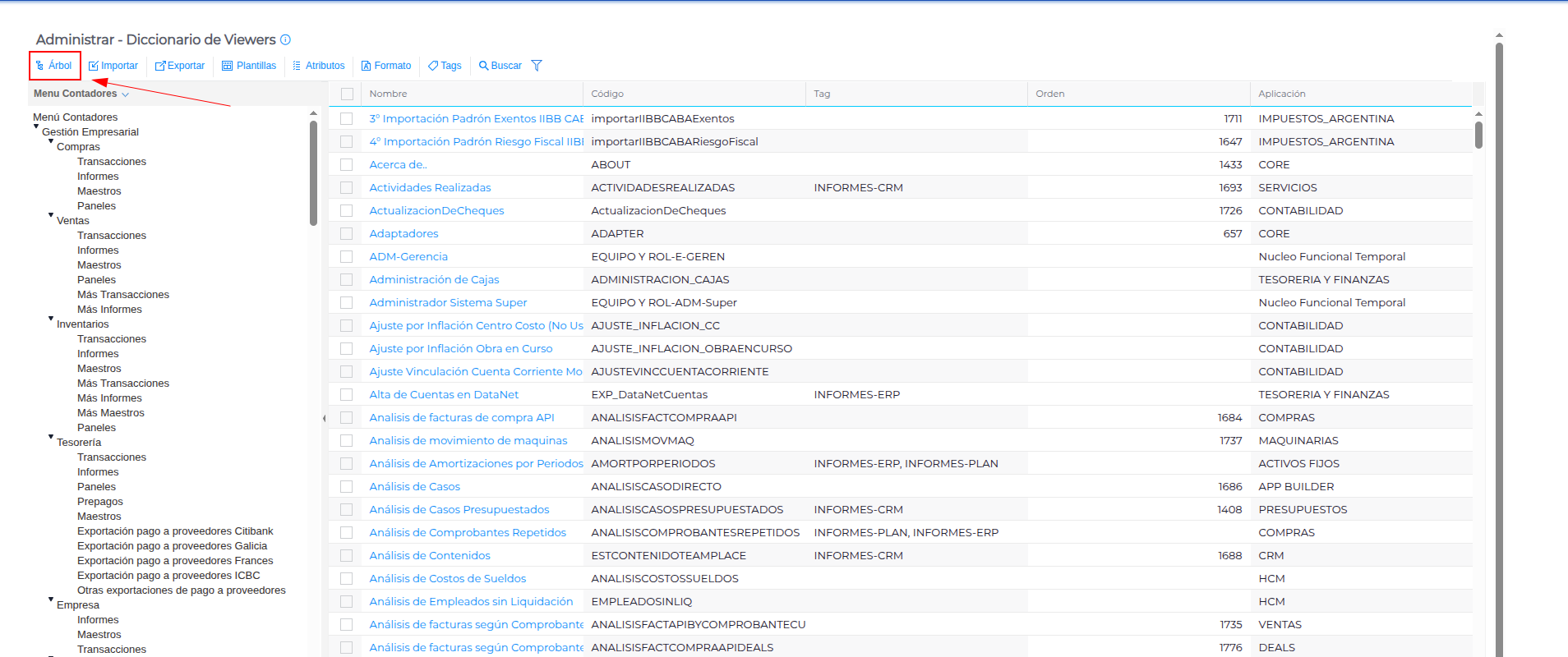
Task: Check the Administración de Cajas row box
Action: click(347, 279)
